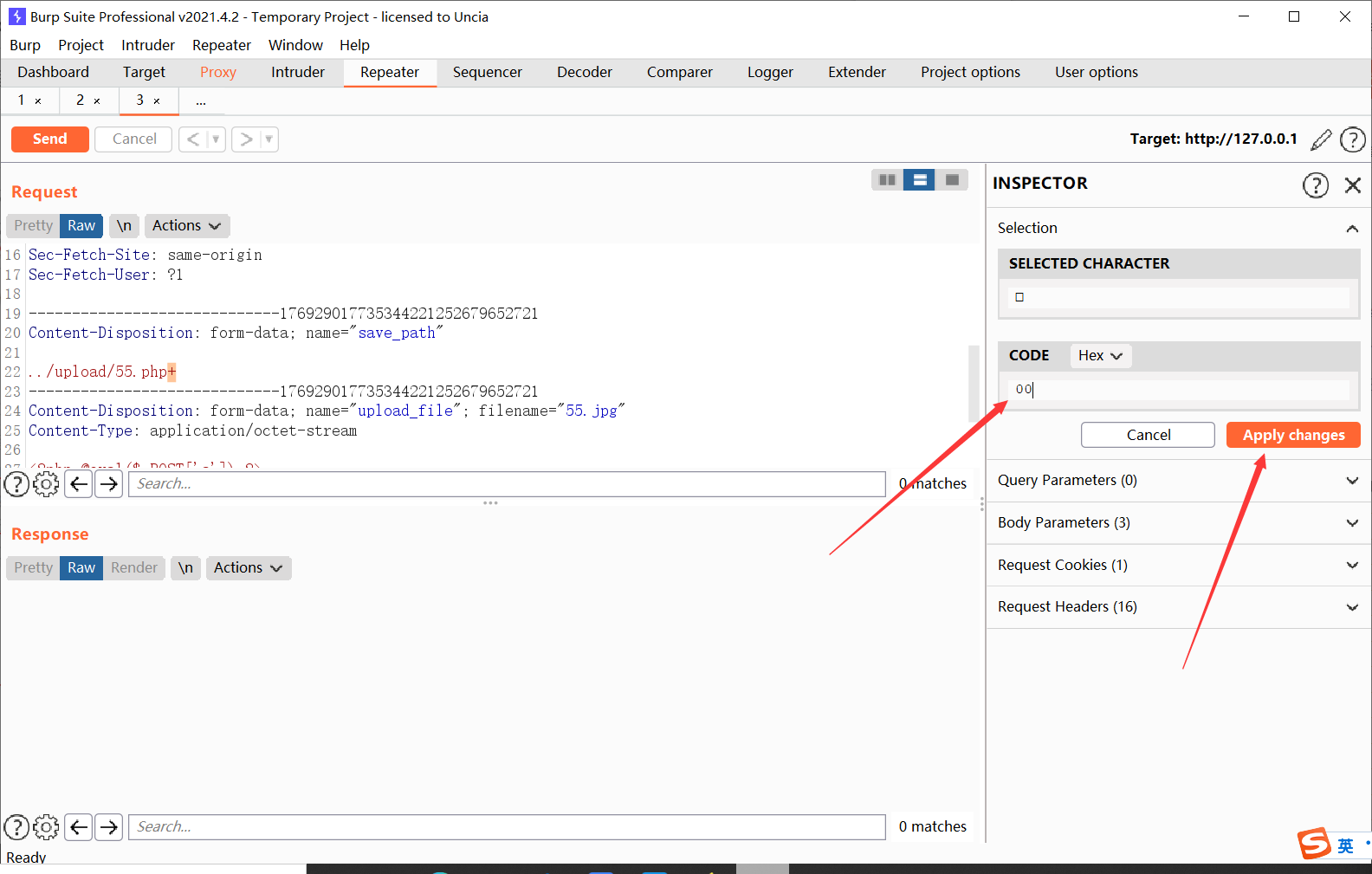Click the request editor vertical scrollbar
Screen dimensions: 1372x874
974,382
